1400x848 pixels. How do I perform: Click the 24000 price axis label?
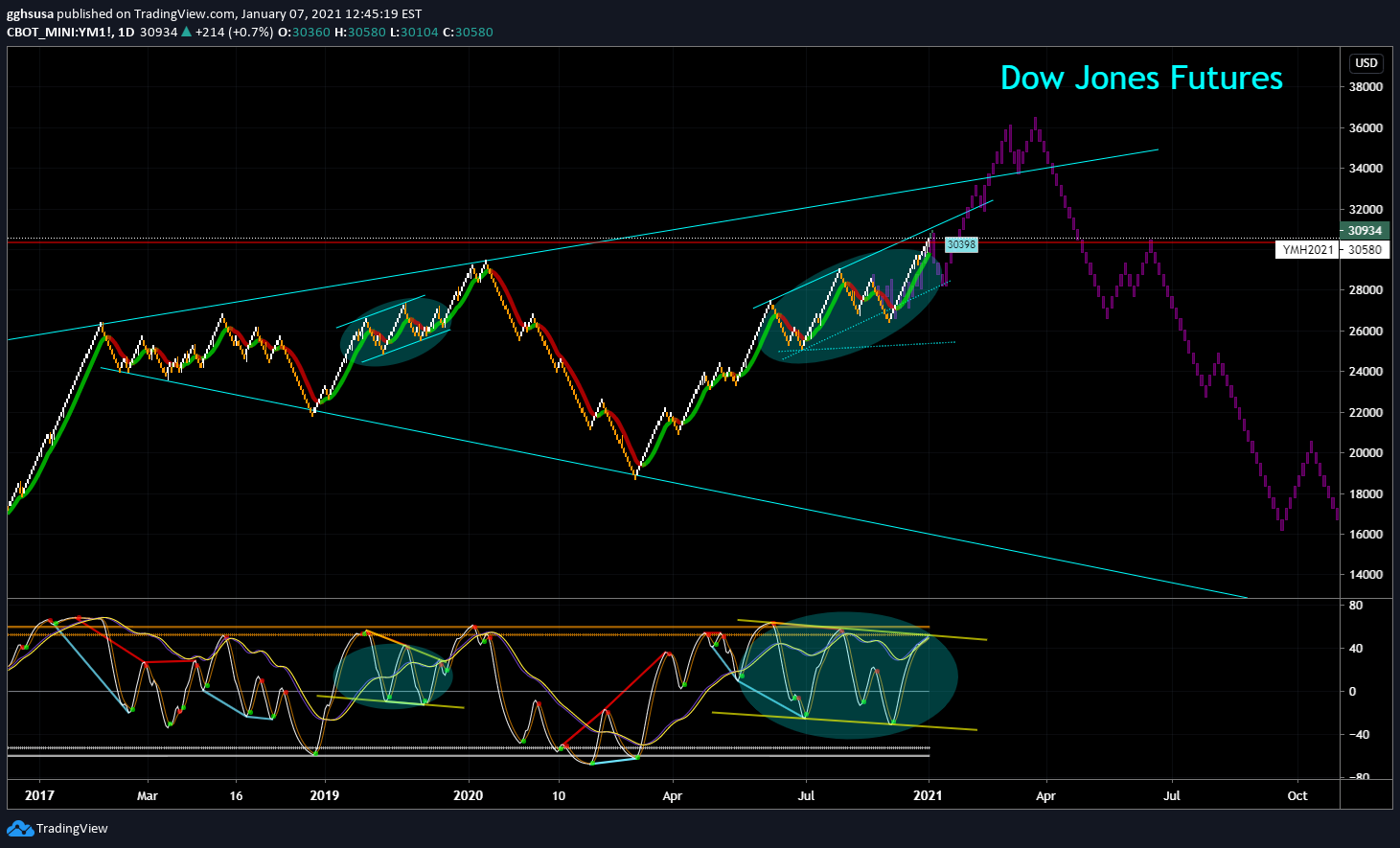1366,372
